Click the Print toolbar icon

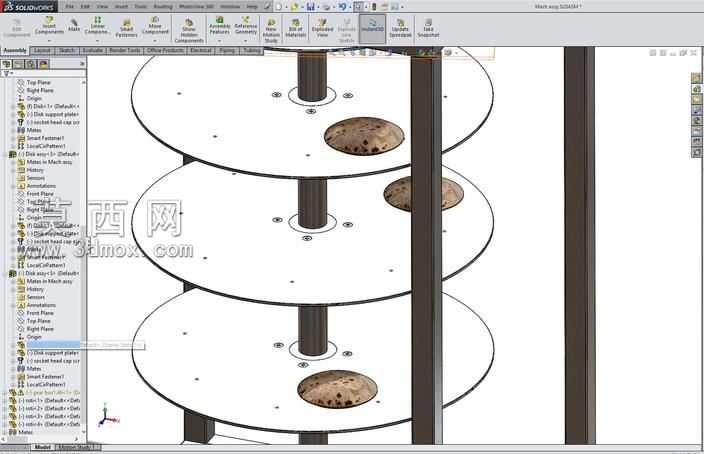326,7
